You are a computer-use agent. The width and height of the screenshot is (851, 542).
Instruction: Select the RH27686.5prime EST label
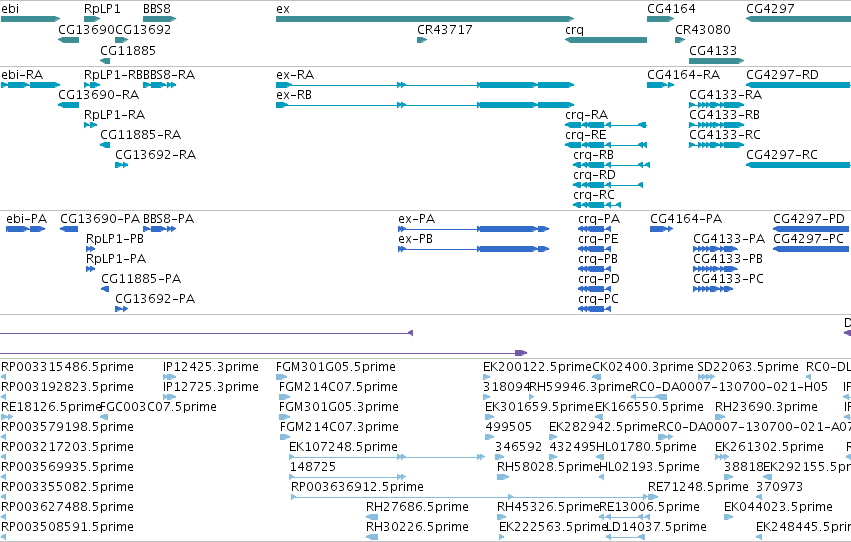click(x=417, y=506)
